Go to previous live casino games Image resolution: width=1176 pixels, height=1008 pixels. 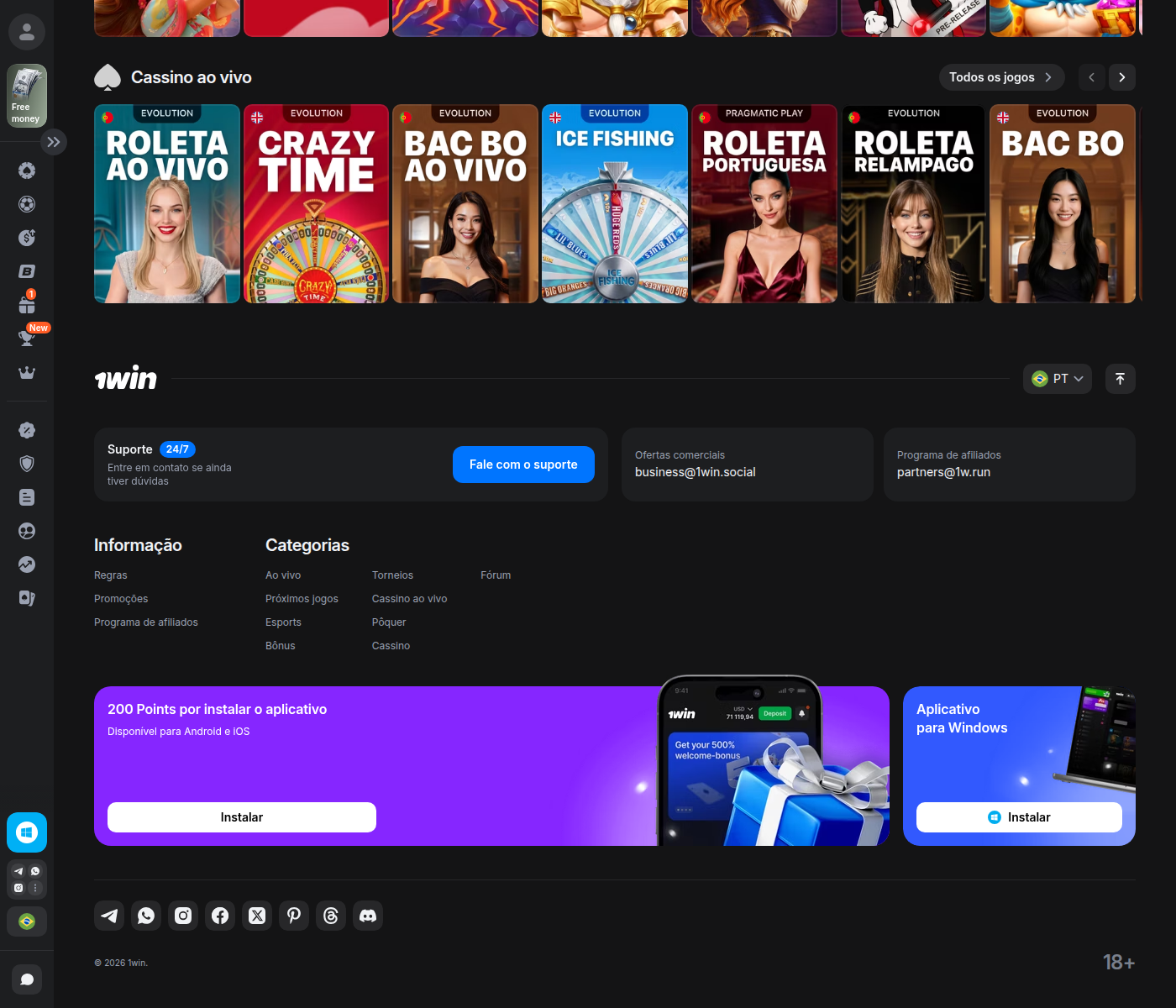(x=1091, y=77)
